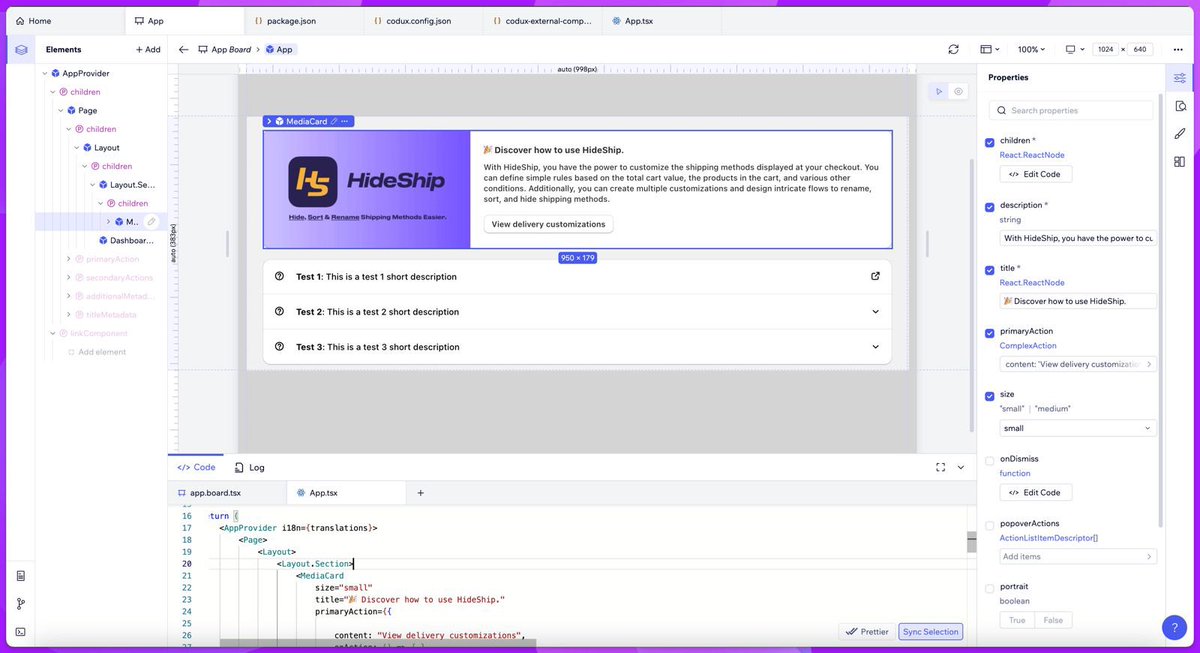The width and height of the screenshot is (1200, 653).
Task: Click the View delivery customizations button
Action: pos(548,224)
